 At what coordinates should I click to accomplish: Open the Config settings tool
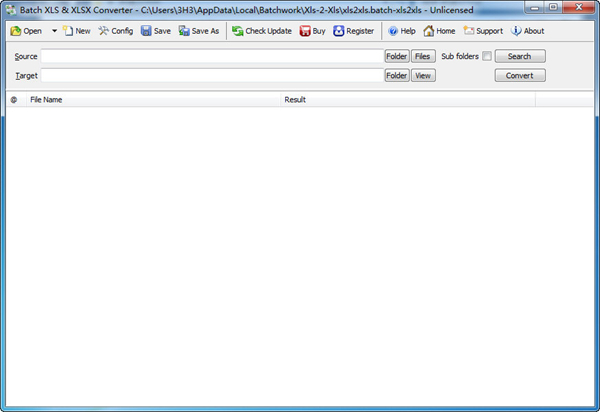[x=116, y=31]
